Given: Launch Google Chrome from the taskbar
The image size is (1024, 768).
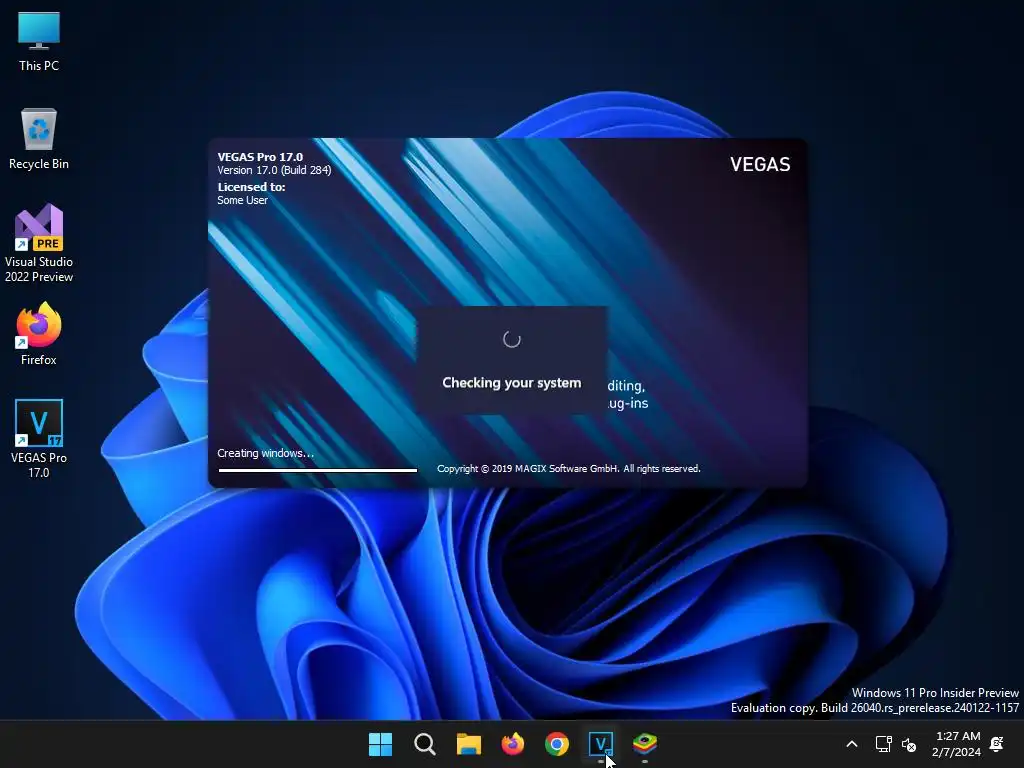Looking at the screenshot, I should 556,744.
